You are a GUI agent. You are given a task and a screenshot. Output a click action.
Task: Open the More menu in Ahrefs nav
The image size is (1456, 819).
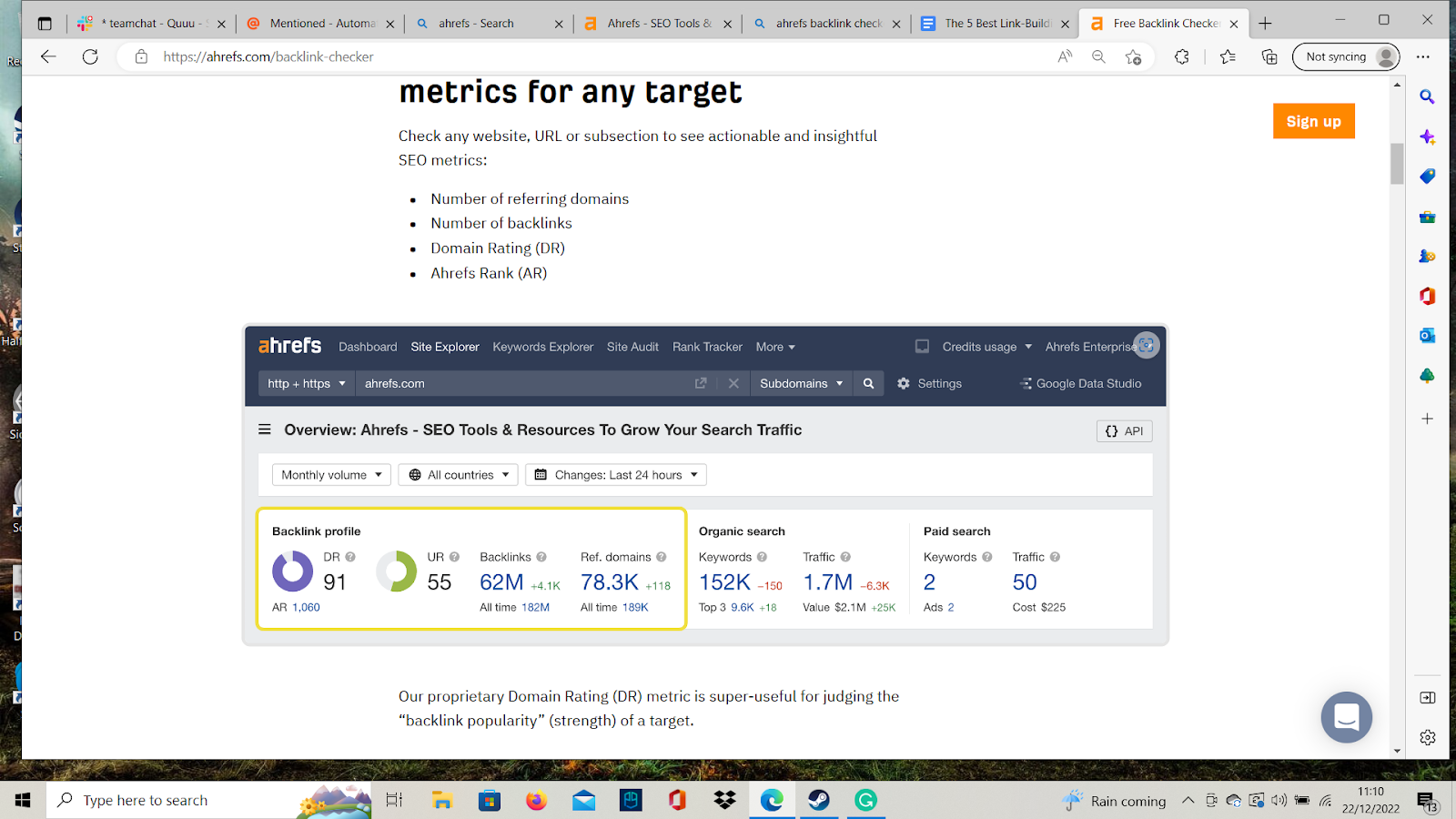point(775,347)
